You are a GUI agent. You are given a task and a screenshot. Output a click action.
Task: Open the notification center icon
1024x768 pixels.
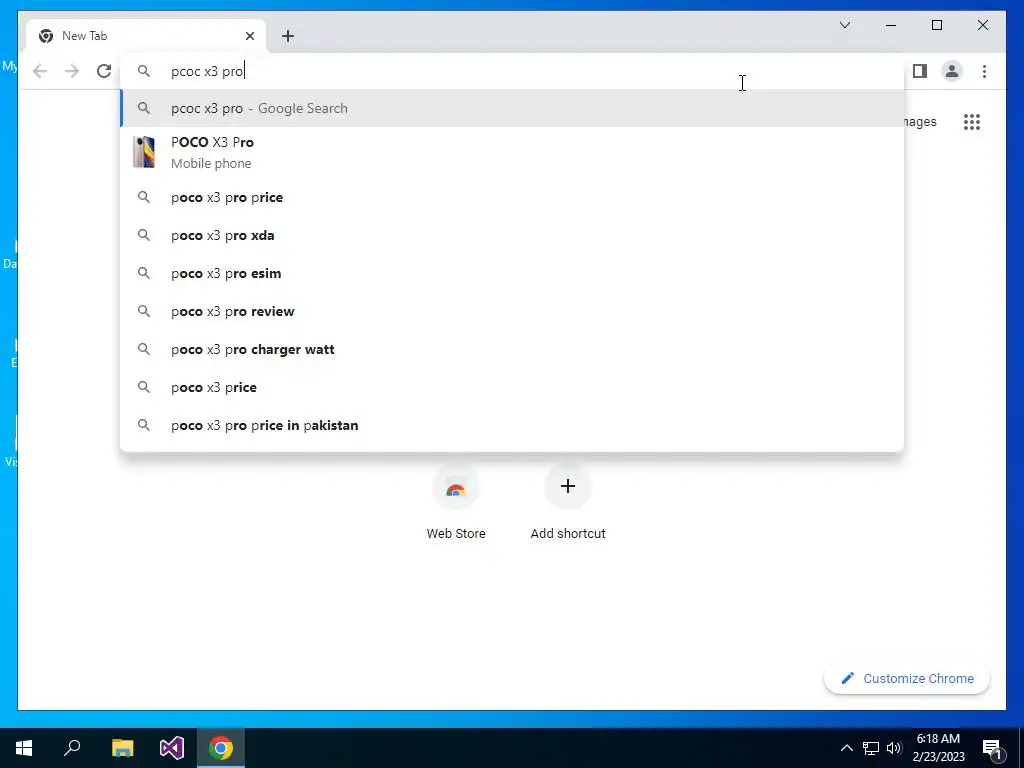tap(993, 748)
